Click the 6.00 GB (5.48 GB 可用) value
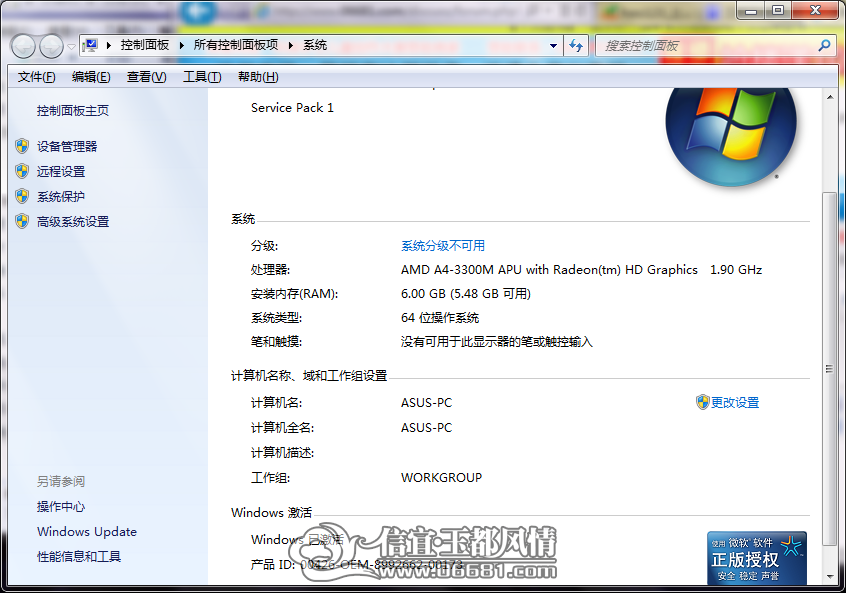 click(x=466, y=294)
